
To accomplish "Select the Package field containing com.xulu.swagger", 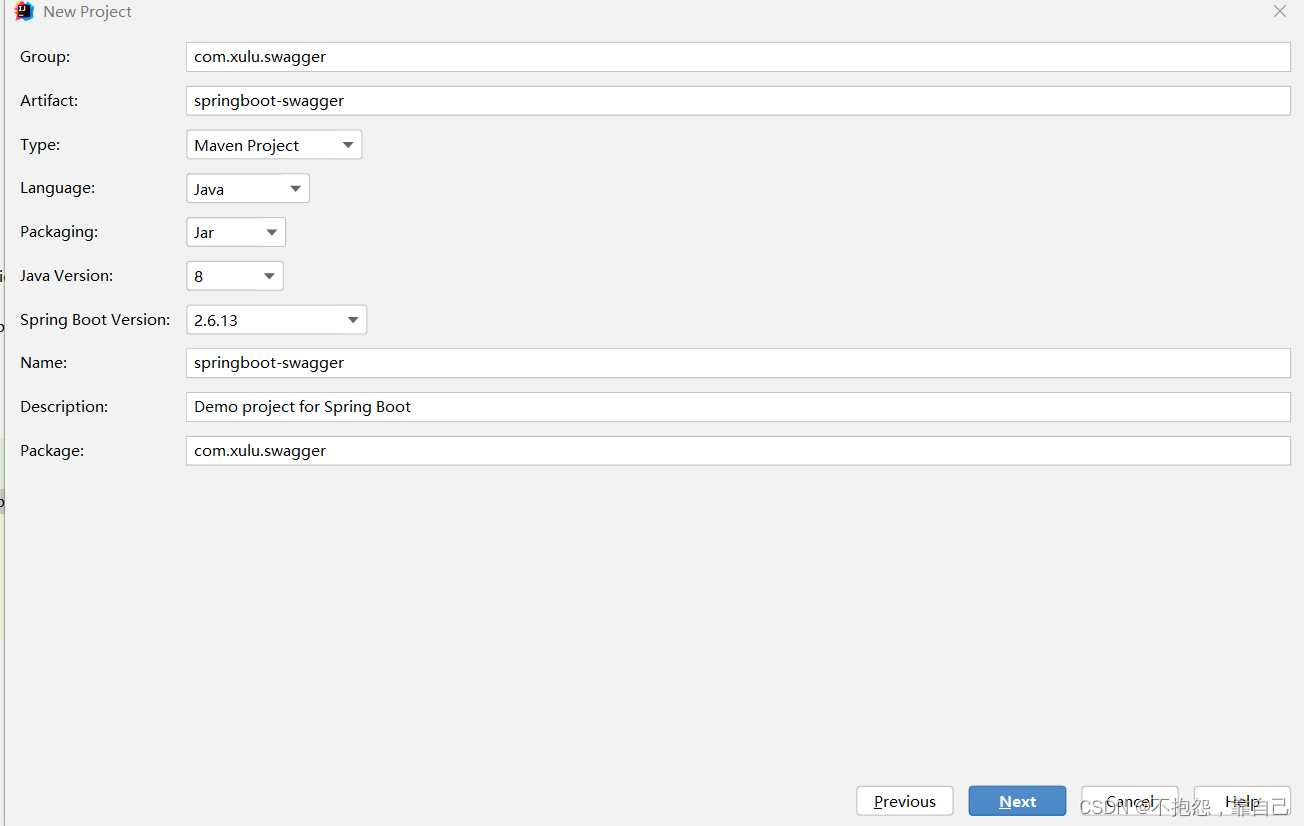I will pos(700,450).
